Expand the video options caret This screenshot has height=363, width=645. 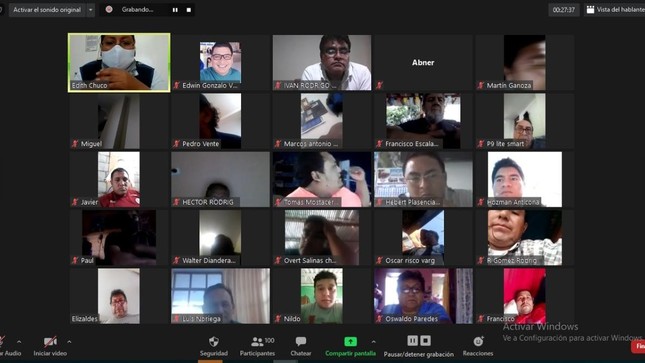pos(69,342)
